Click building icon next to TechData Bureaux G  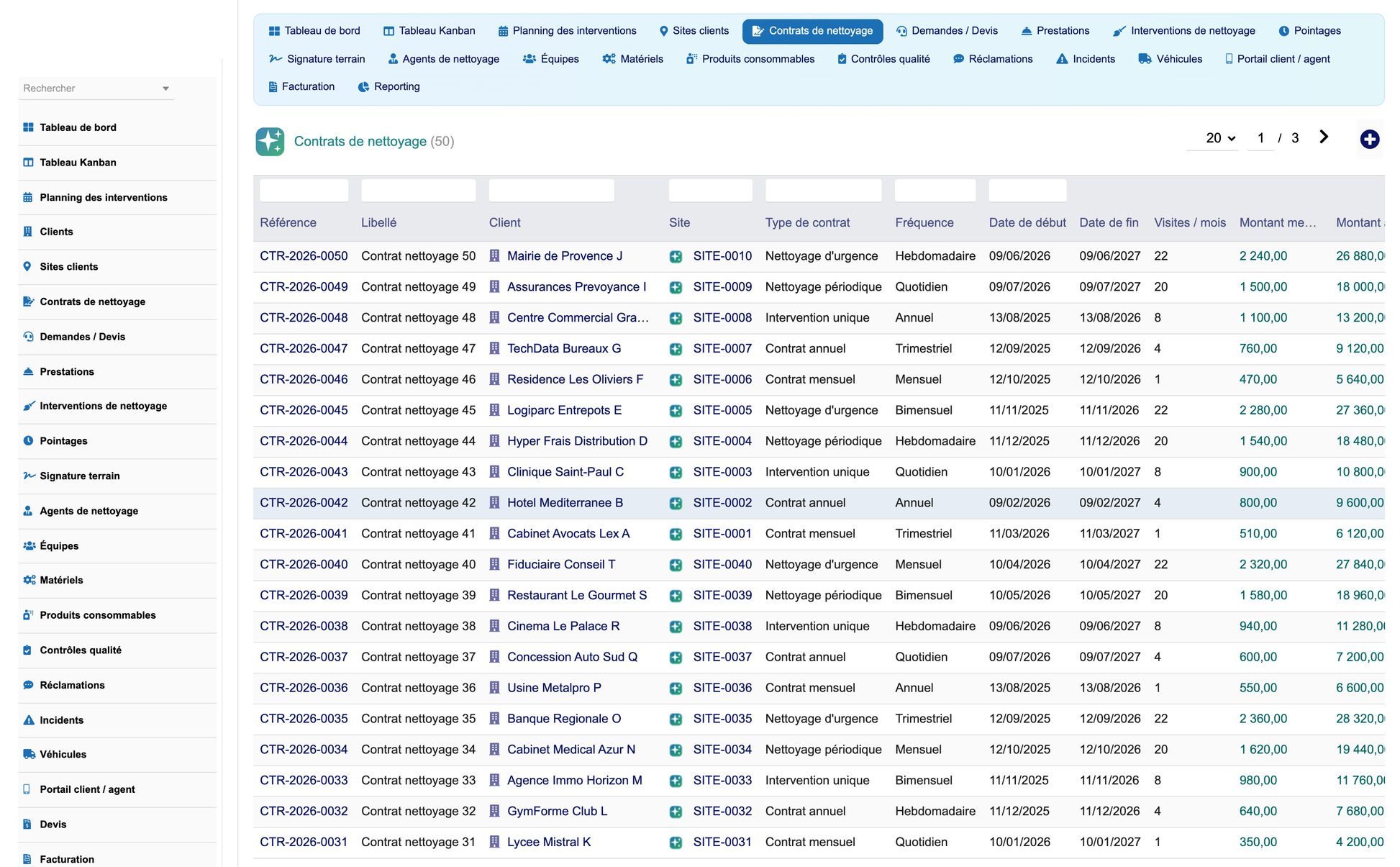tap(494, 348)
